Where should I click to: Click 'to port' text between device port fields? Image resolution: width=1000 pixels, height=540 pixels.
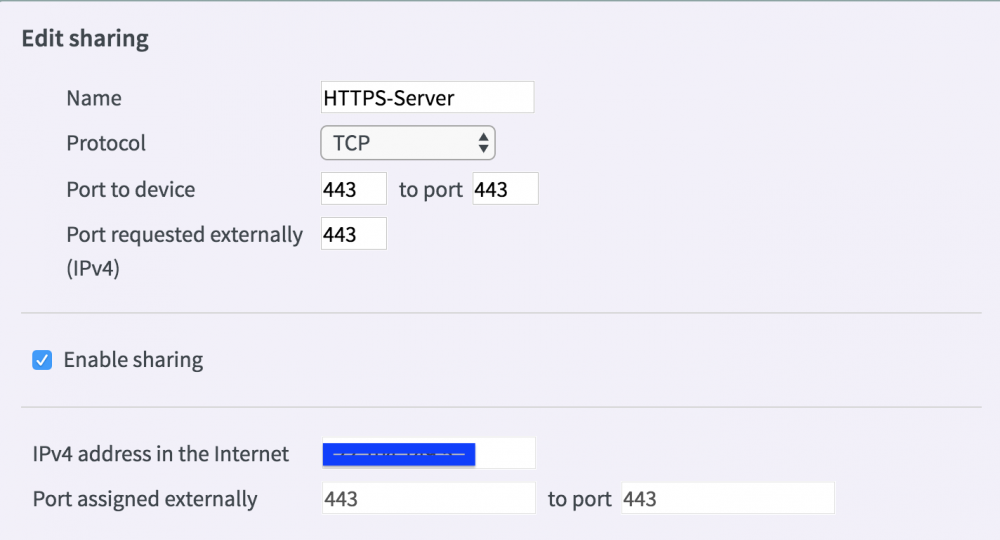(430, 190)
